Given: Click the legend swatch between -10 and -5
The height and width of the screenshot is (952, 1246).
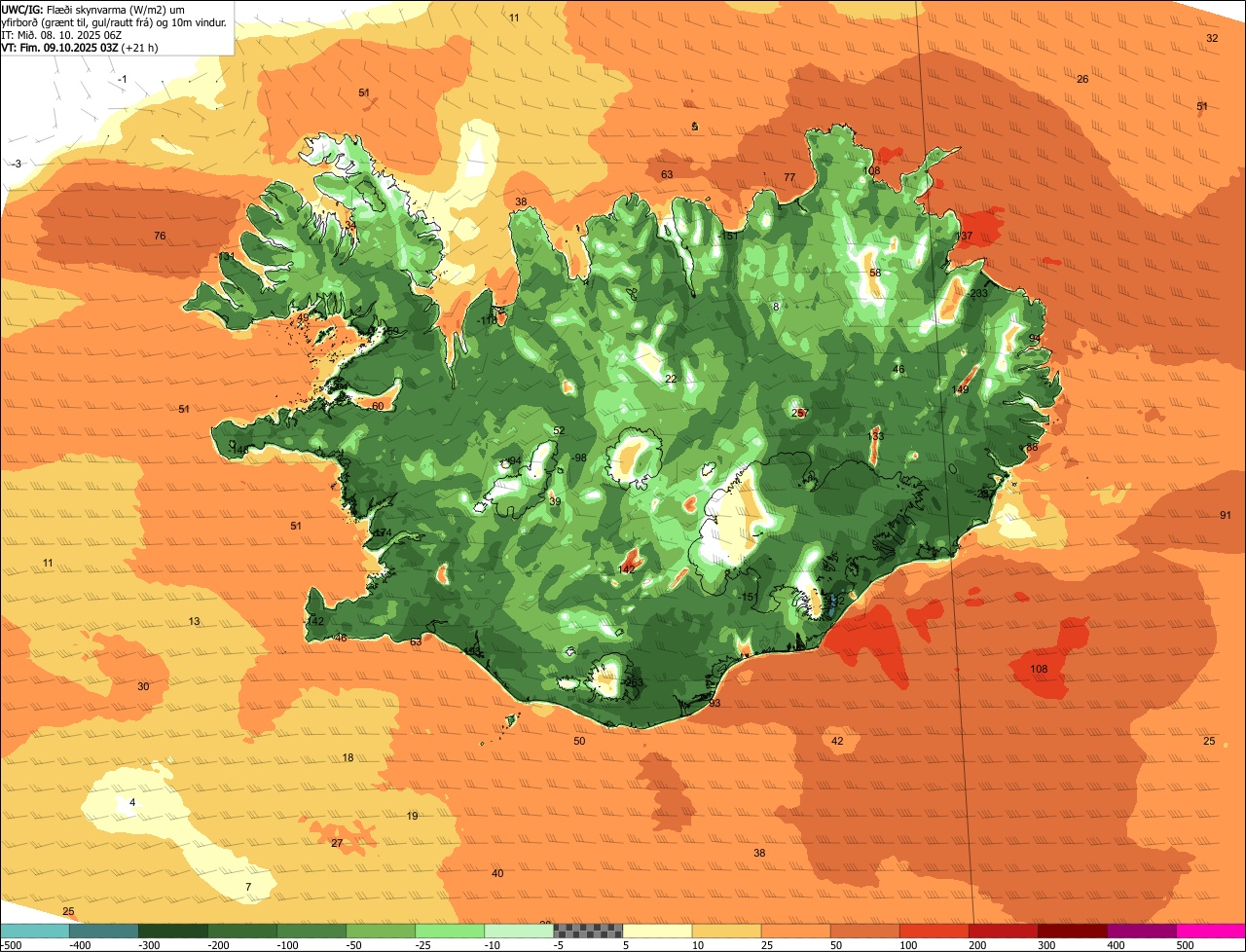Looking at the screenshot, I should (x=518, y=931).
